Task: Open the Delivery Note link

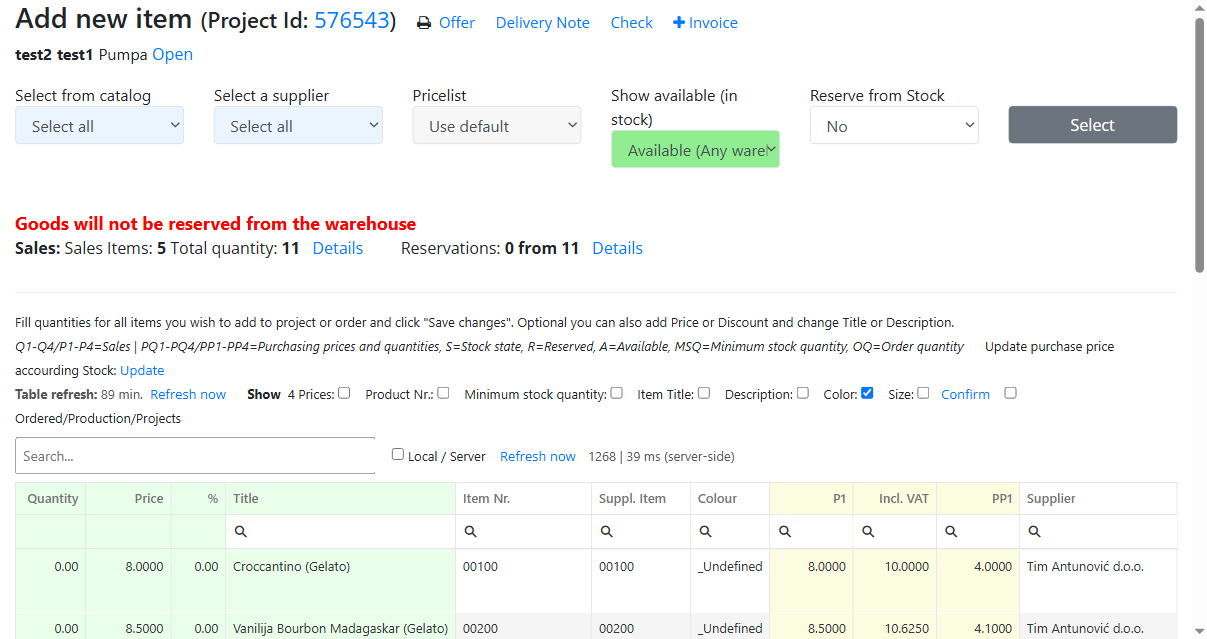Action: 543,23
